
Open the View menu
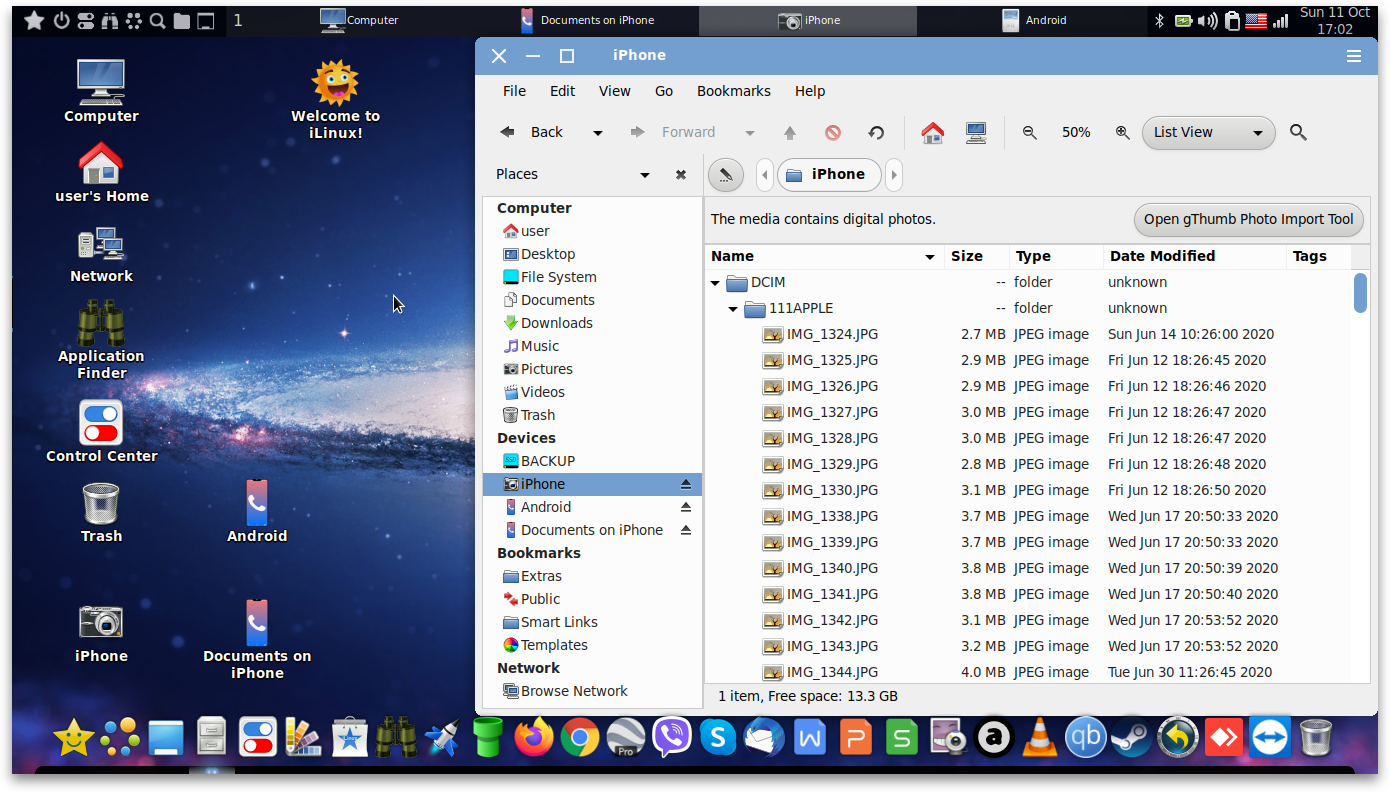point(614,91)
